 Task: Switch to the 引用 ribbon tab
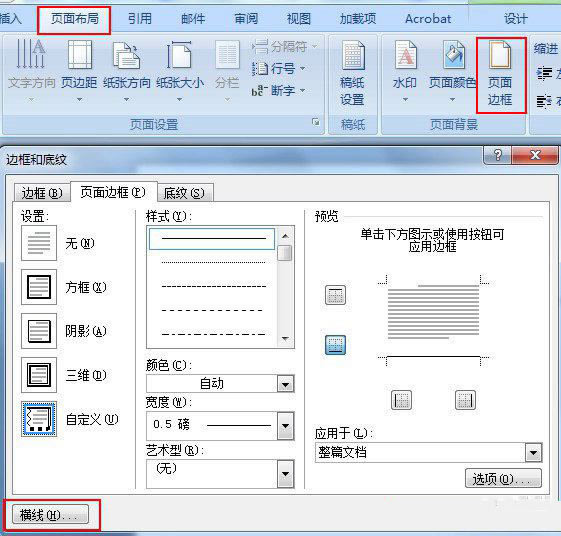[x=140, y=19]
